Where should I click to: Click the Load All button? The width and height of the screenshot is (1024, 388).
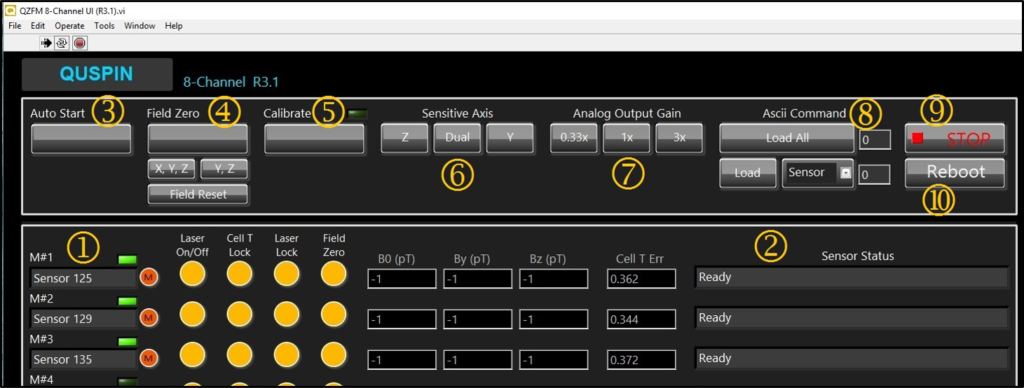787,138
